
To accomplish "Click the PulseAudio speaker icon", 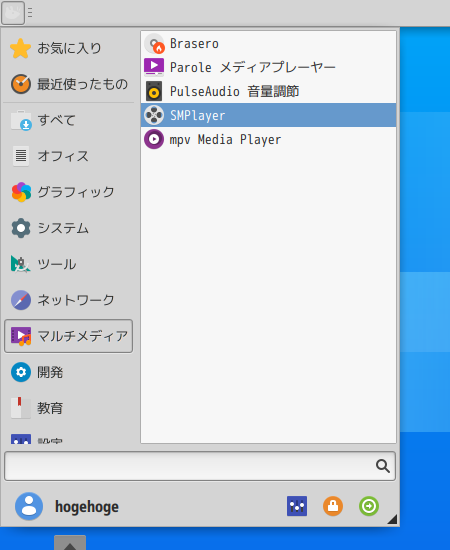I will [154, 91].
